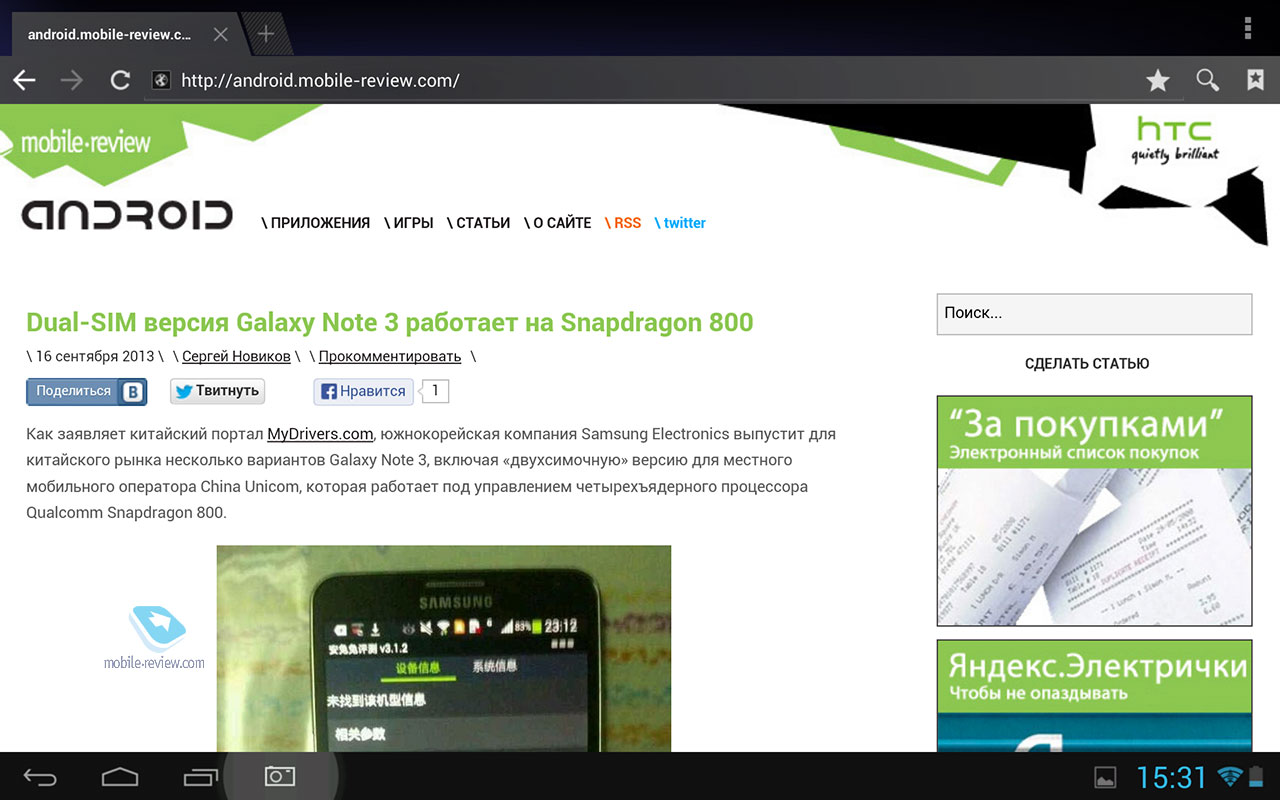This screenshot has height=800, width=1280.
Task: Close the android.mobile-review tab
Action: tap(221, 34)
